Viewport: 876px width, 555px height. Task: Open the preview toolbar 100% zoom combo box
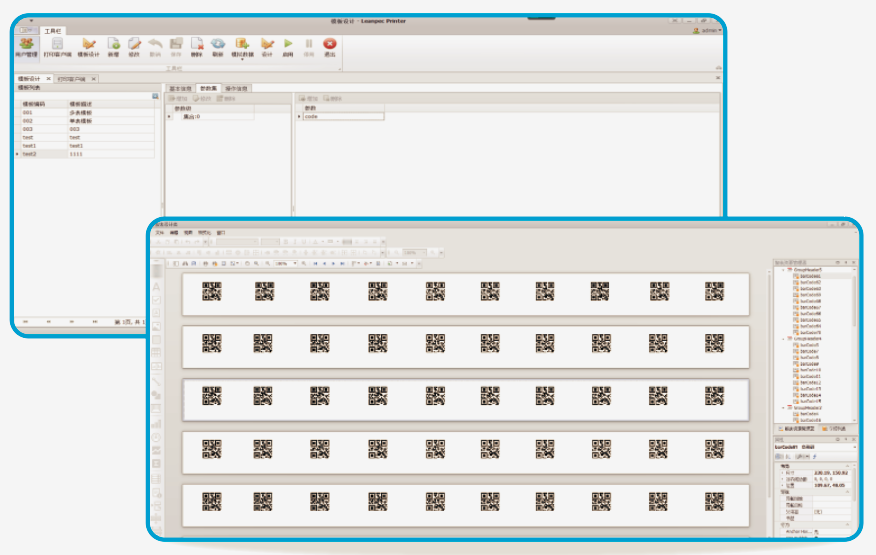(285, 263)
